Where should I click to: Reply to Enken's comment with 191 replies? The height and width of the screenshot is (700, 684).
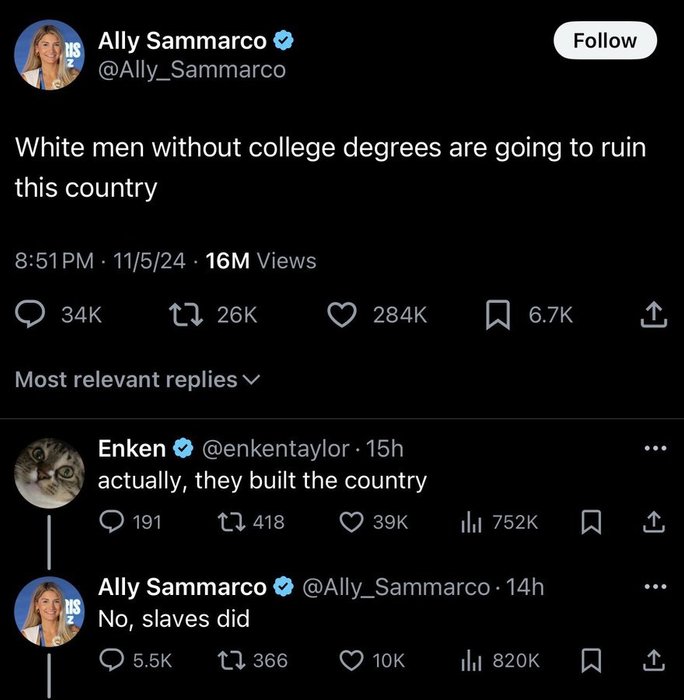tap(111, 522)
